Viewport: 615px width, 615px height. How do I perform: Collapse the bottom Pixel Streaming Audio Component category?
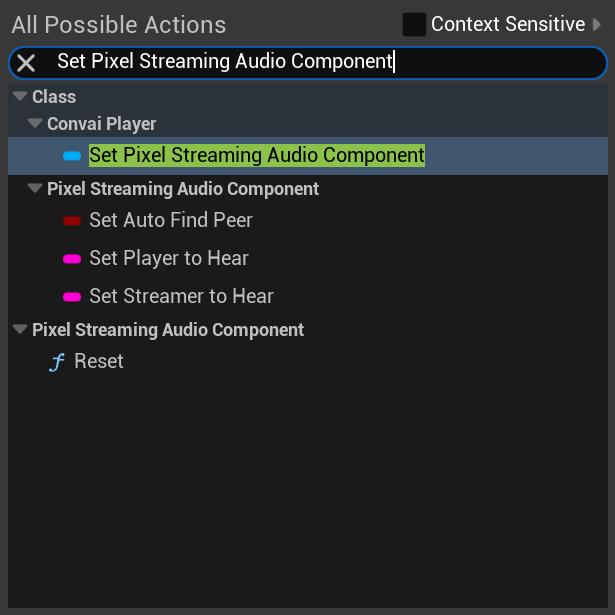(x=20, y=329)
